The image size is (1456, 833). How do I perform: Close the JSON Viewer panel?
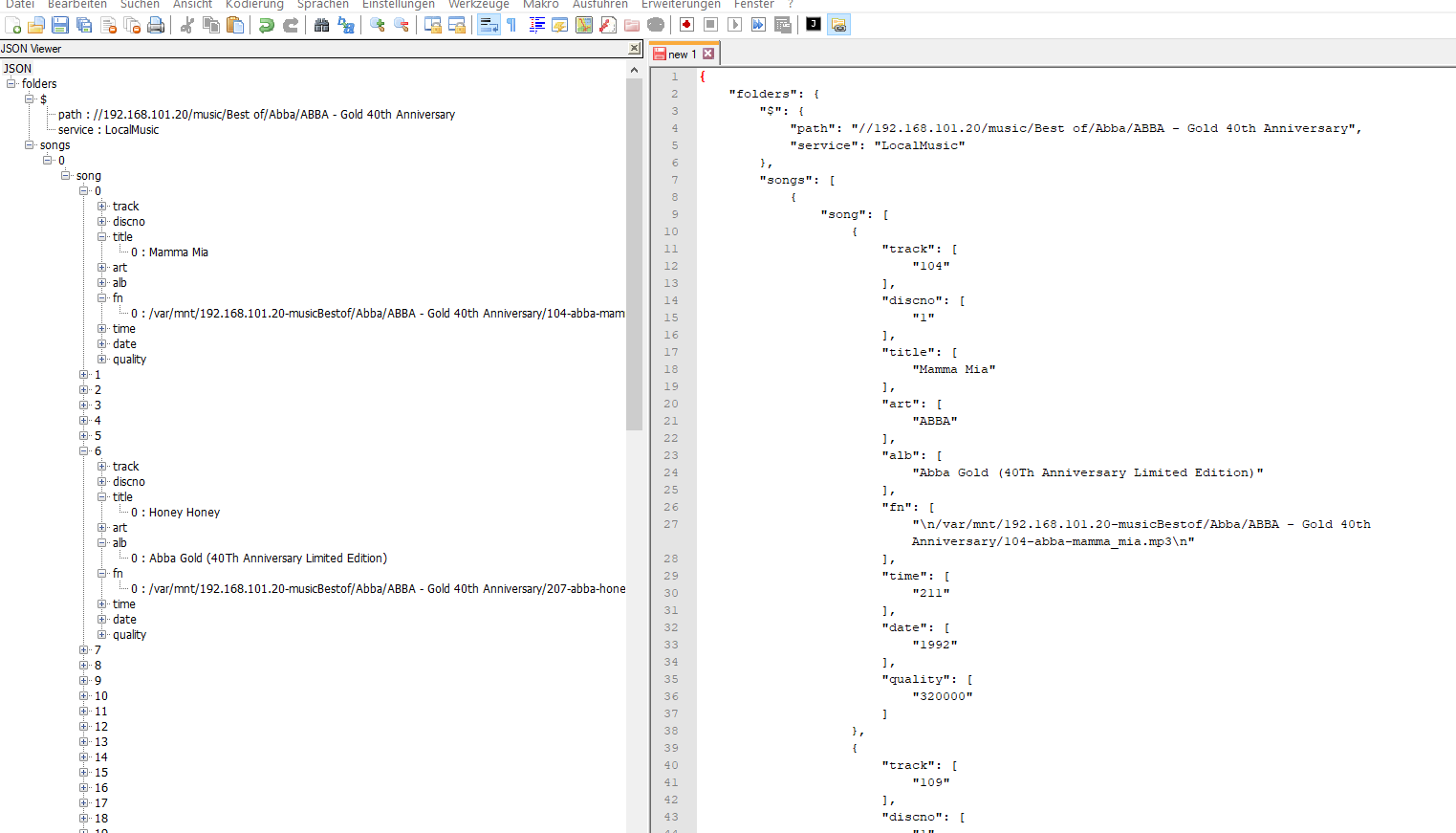pyautogui.click(x=634, y=48)
